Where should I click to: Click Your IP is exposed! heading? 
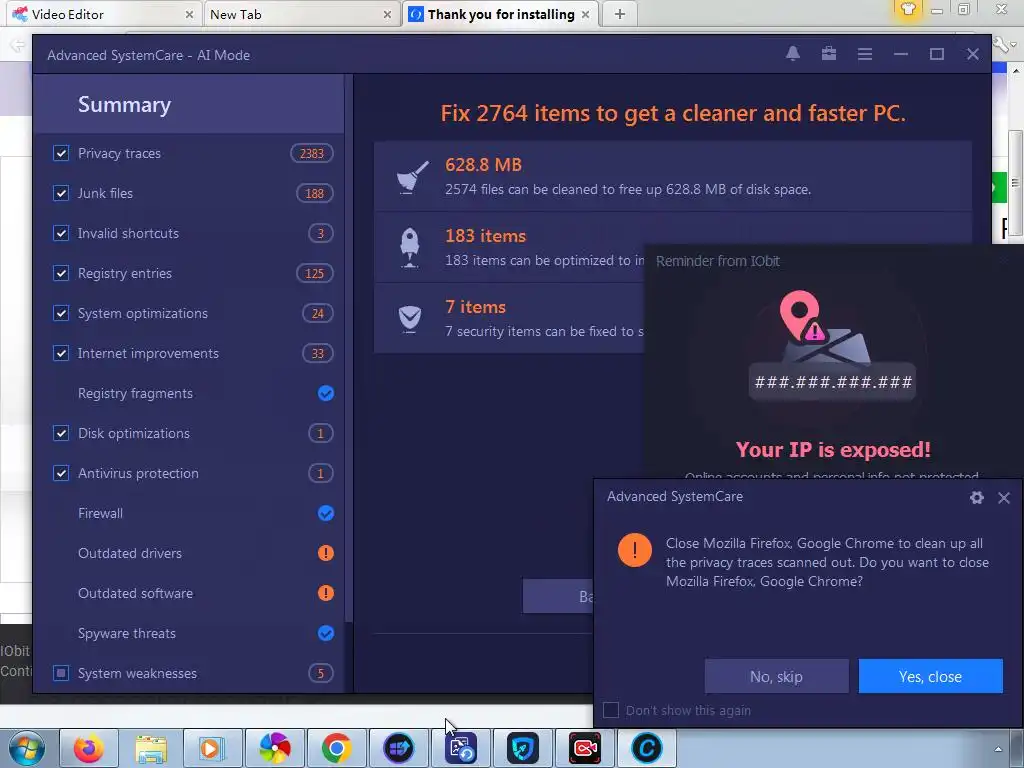click(833, 449)
